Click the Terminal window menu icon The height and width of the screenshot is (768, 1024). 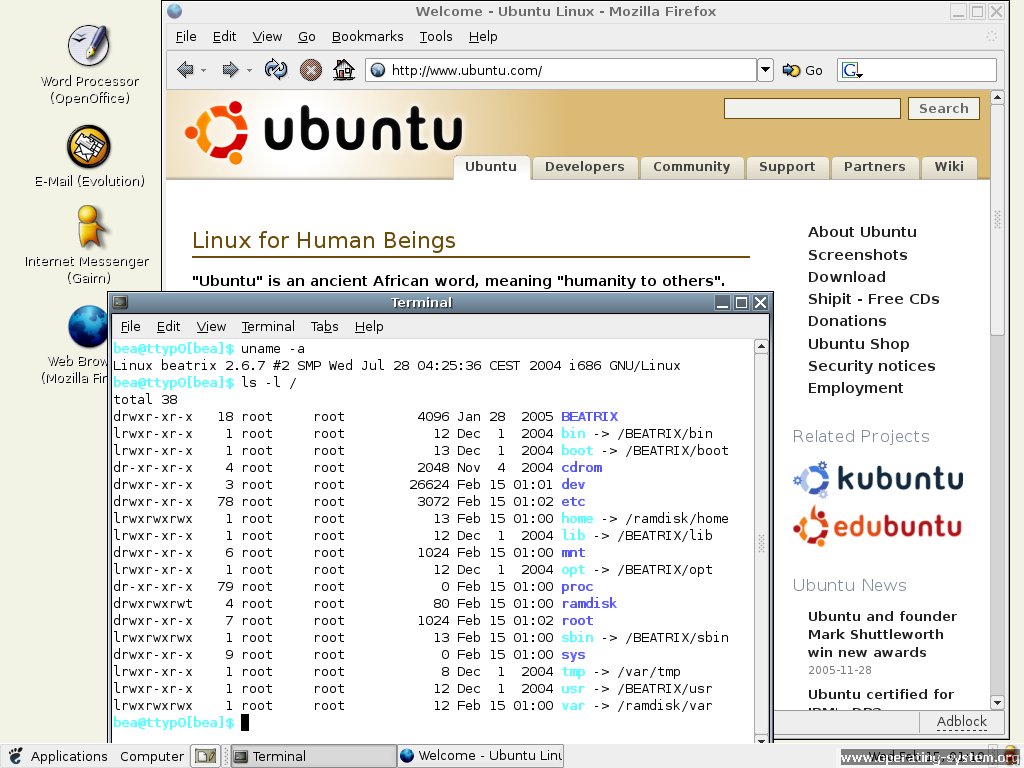[120, 302]
